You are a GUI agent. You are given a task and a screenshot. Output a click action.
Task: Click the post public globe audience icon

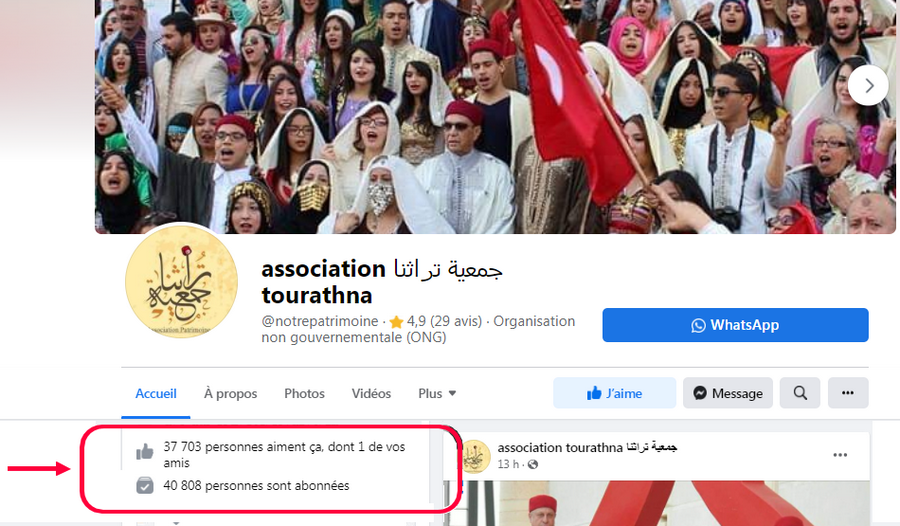click(533, 464)
